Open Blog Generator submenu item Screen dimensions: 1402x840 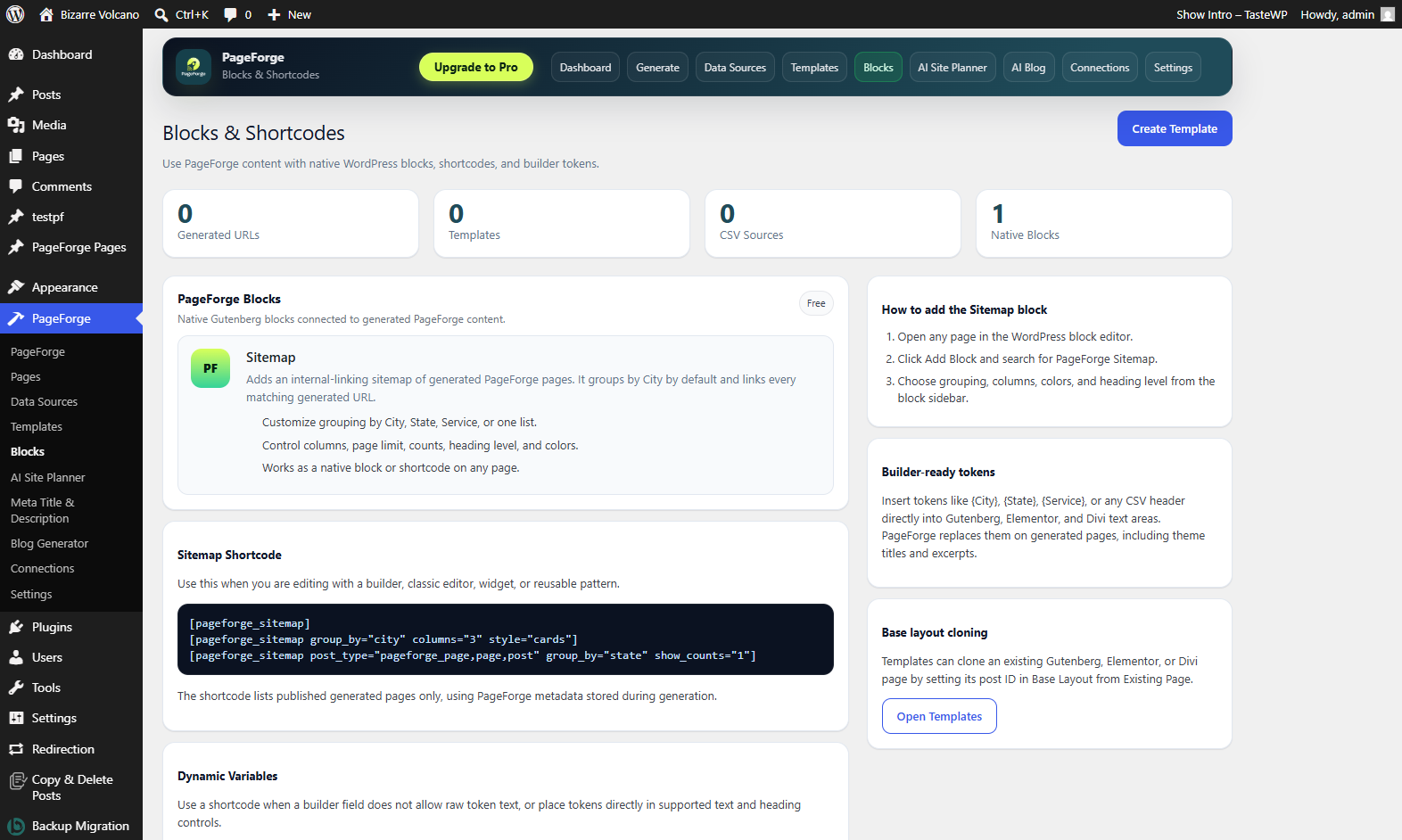(x=49, y=544)
